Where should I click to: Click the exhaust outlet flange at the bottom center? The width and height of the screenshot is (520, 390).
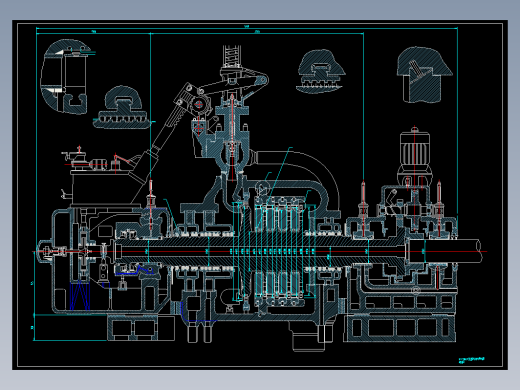pyautogui.click(x=309, y=337)
